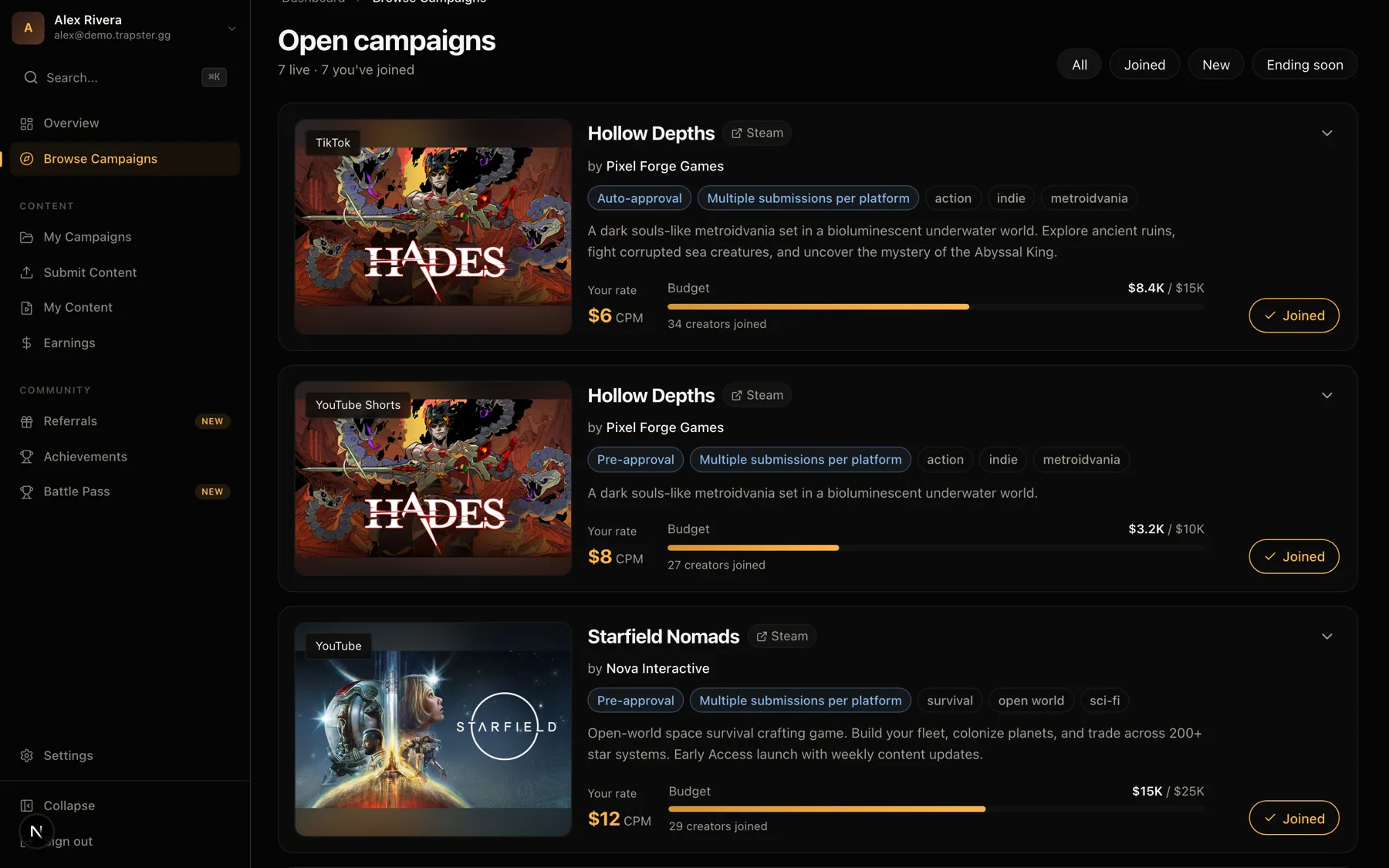Image resolution: width=1389 pixels, height=868 pixels.
Task: Expand the TikTok Hollow Depths campaign details
Action: click(1326, 133)
